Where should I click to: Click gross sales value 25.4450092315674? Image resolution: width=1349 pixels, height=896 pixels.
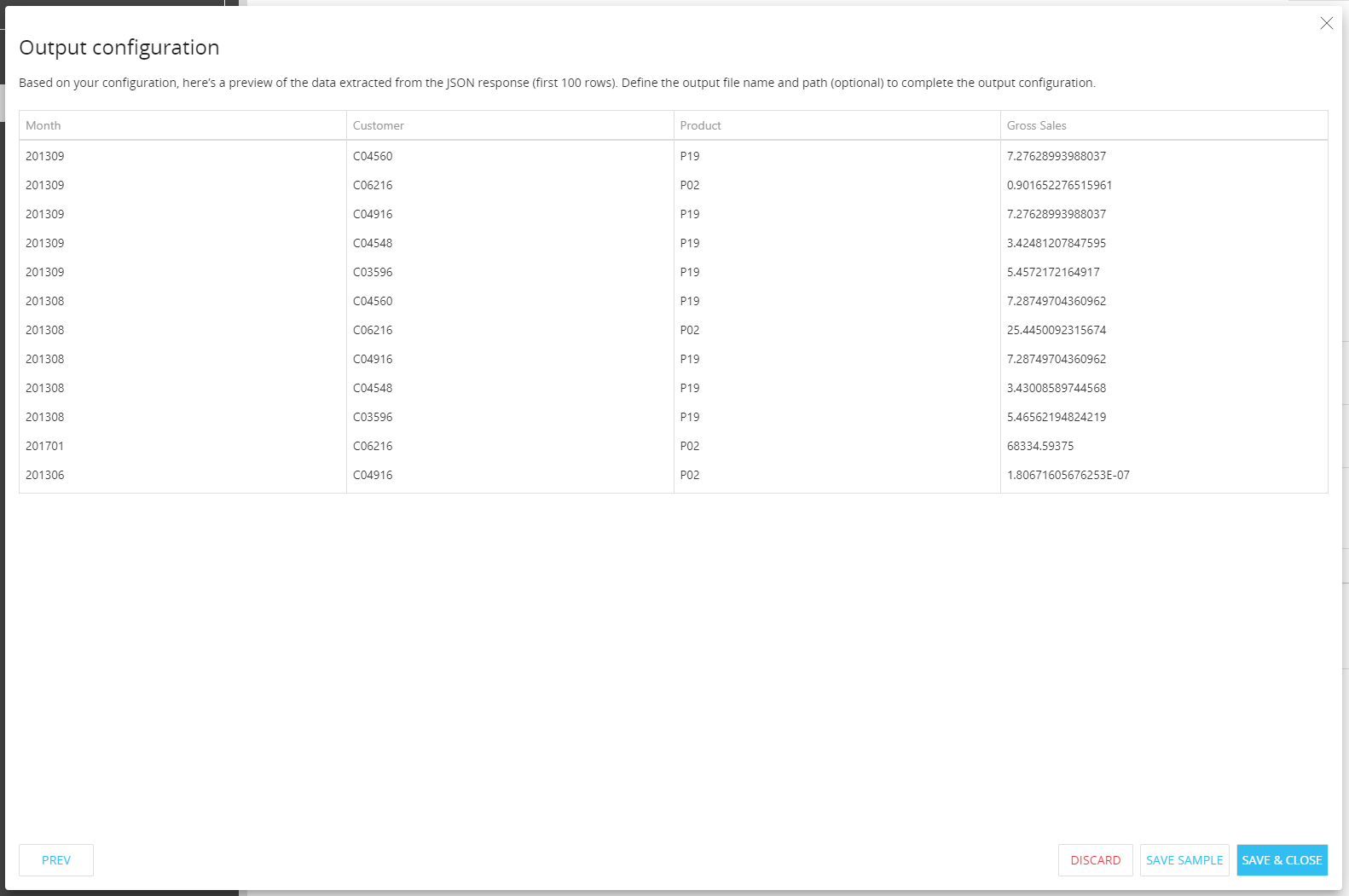(1056, 330)
